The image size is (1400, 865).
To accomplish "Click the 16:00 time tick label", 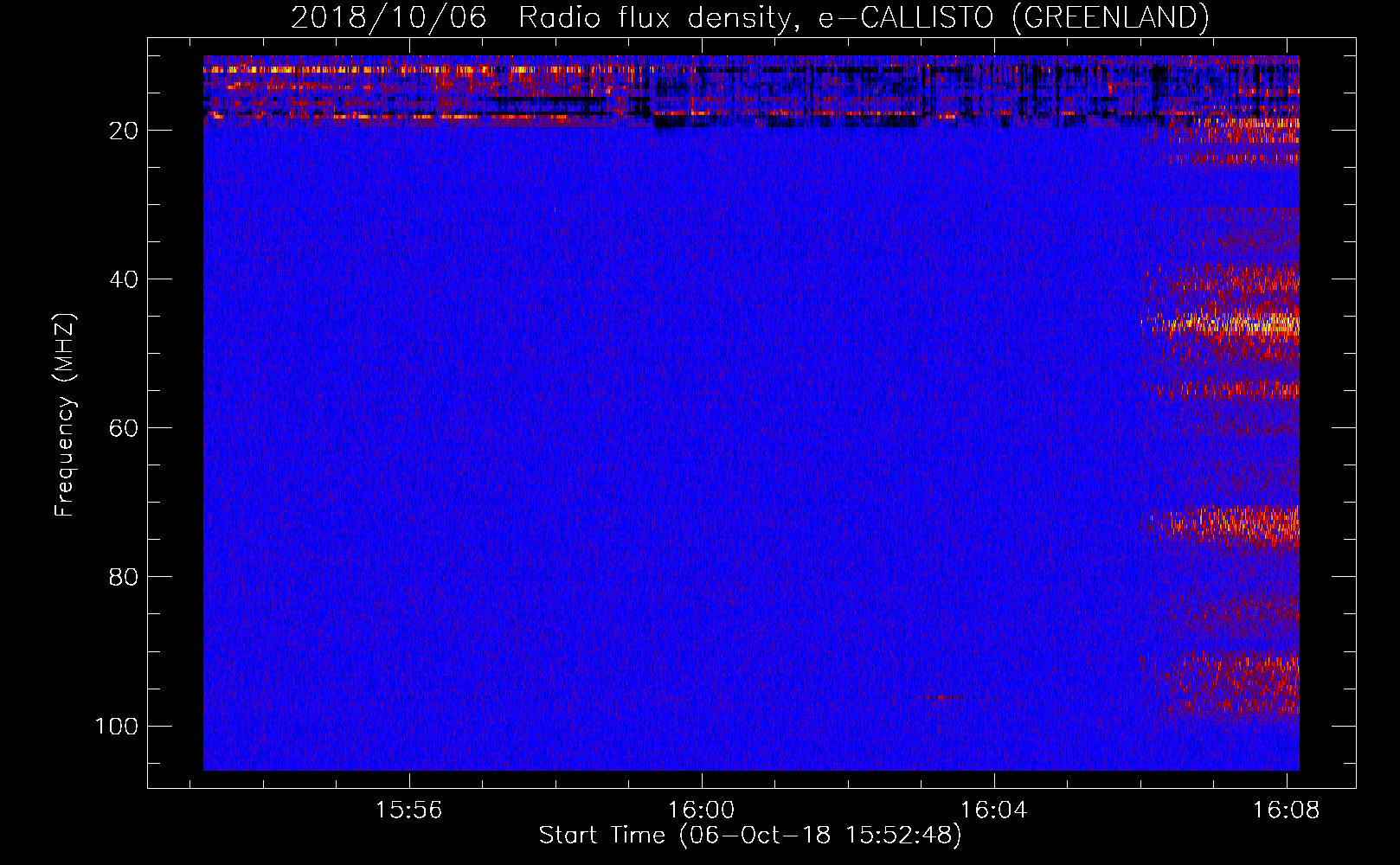I will pos(701,810).
